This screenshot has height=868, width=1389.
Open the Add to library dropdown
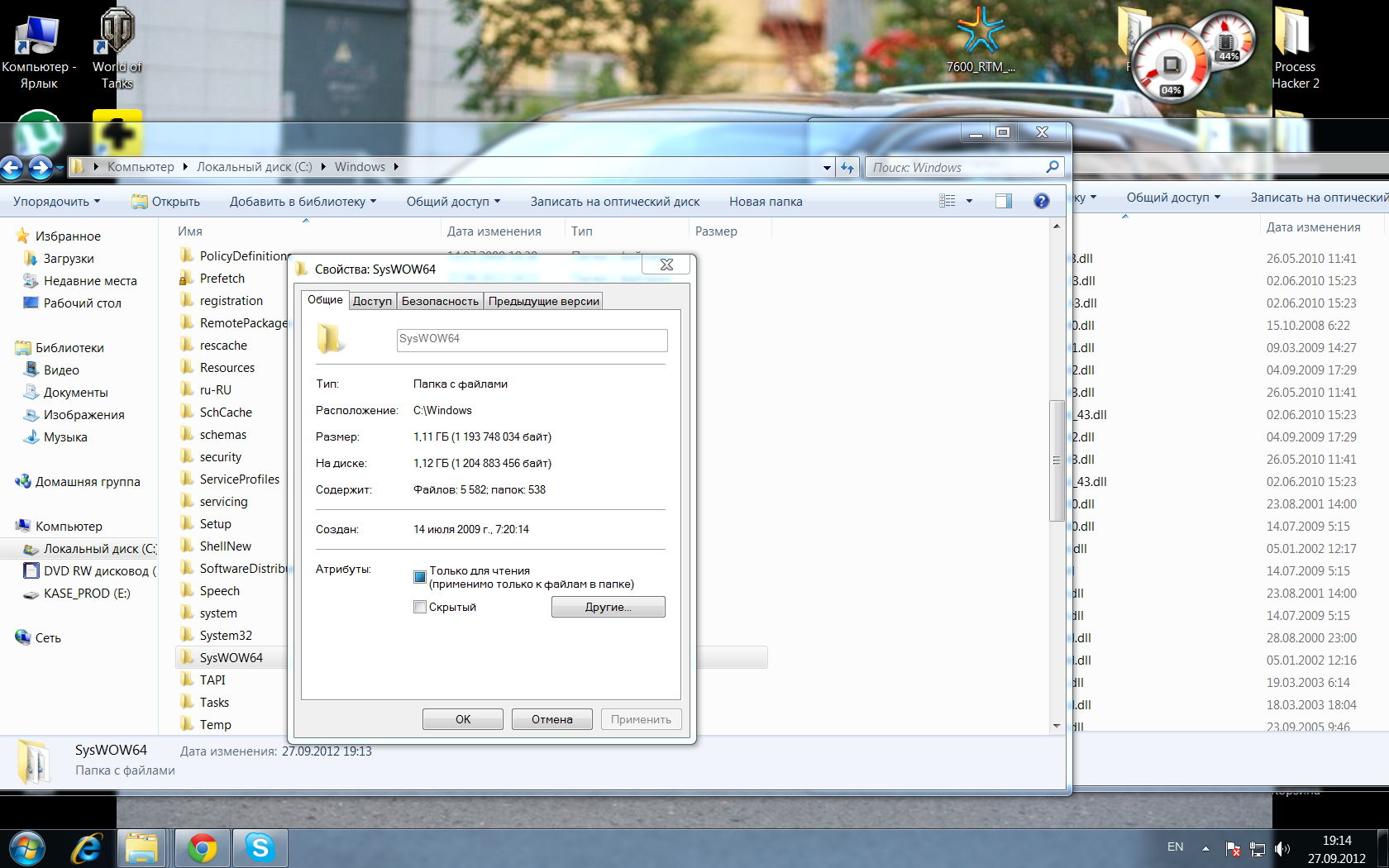coord(303,202)
